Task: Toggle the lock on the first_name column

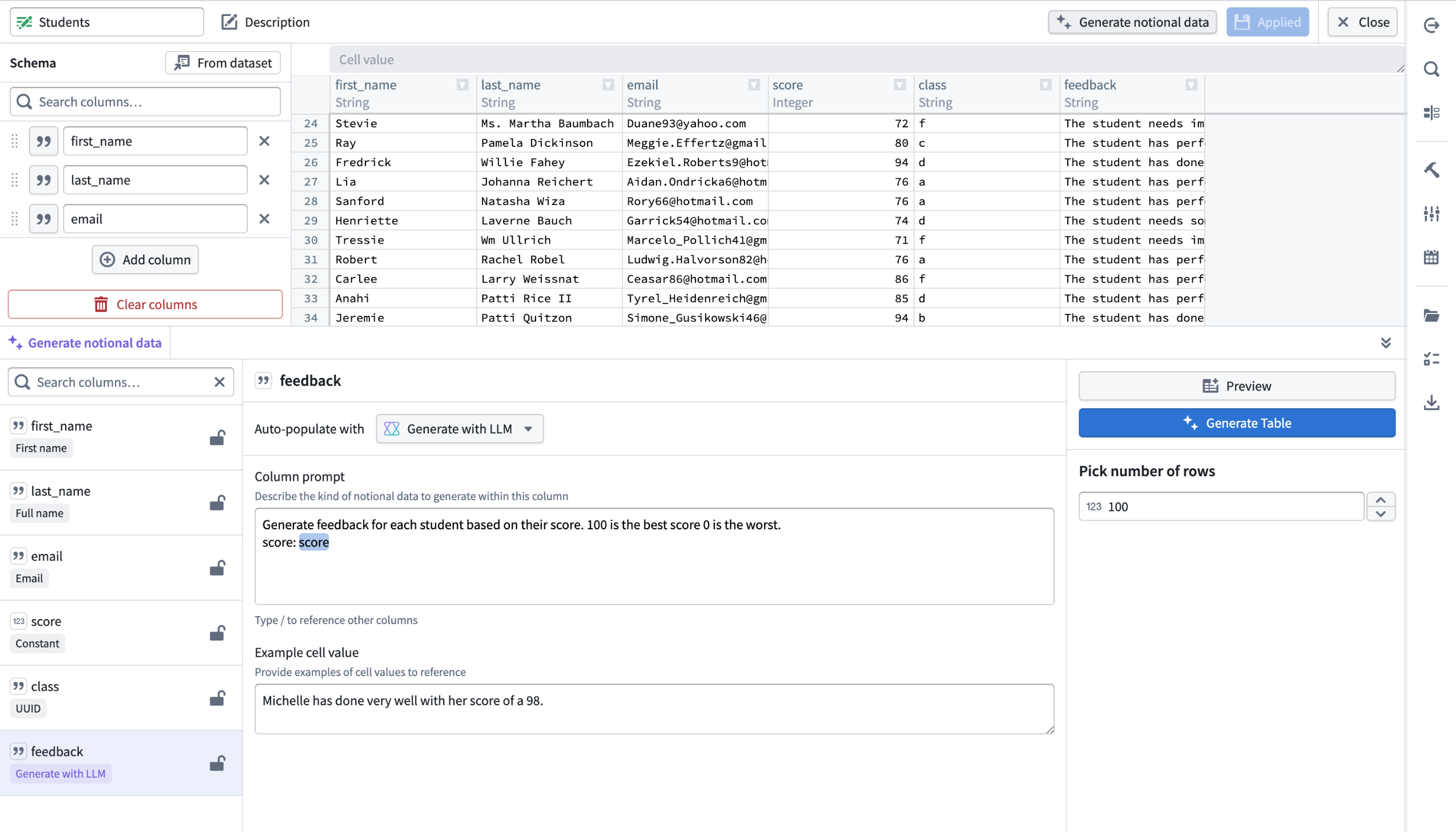Action: coord(218,437)
